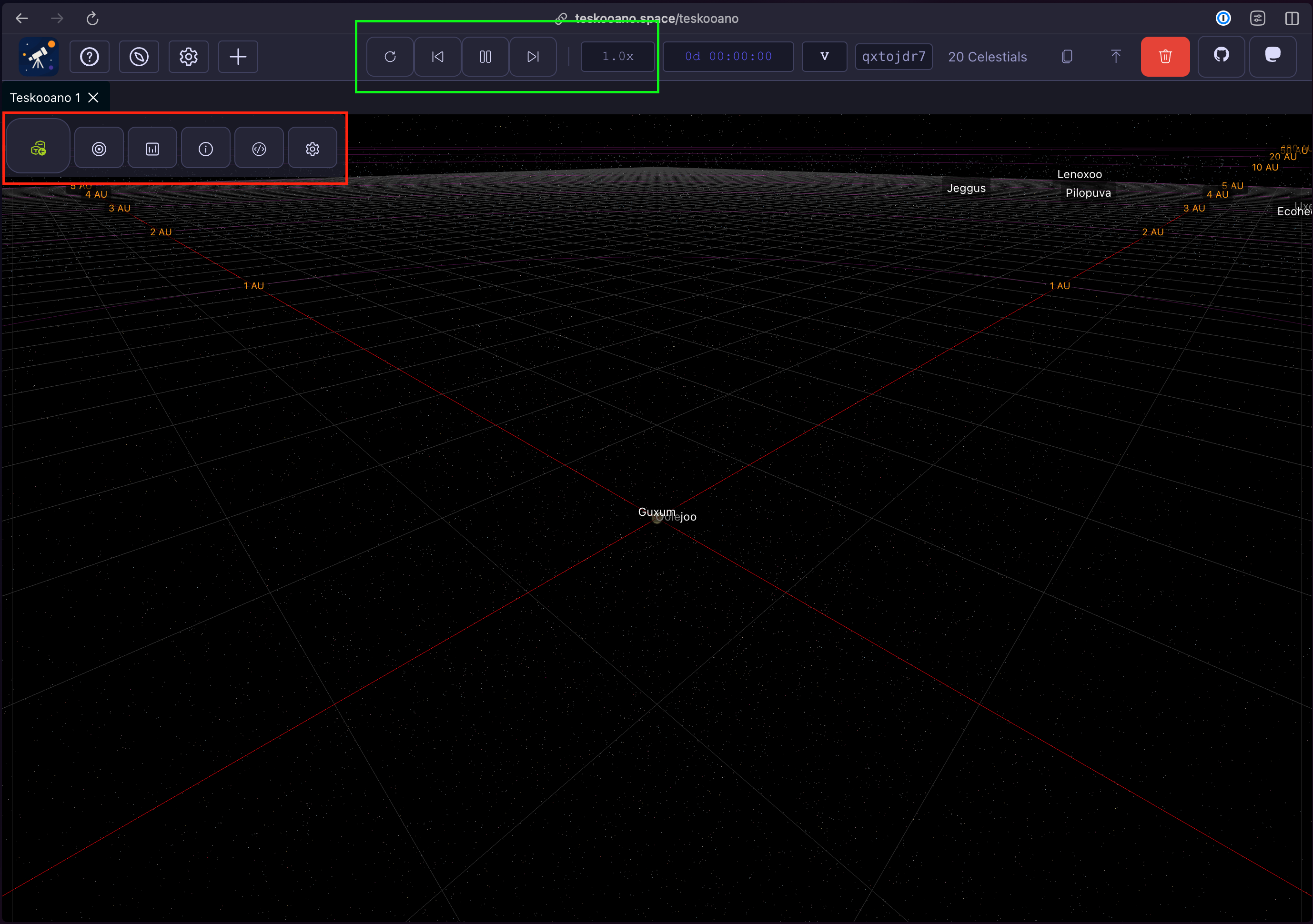Open the code debug panel icon
Viewport: 1313px width, 924px height.
pos(259,149)
